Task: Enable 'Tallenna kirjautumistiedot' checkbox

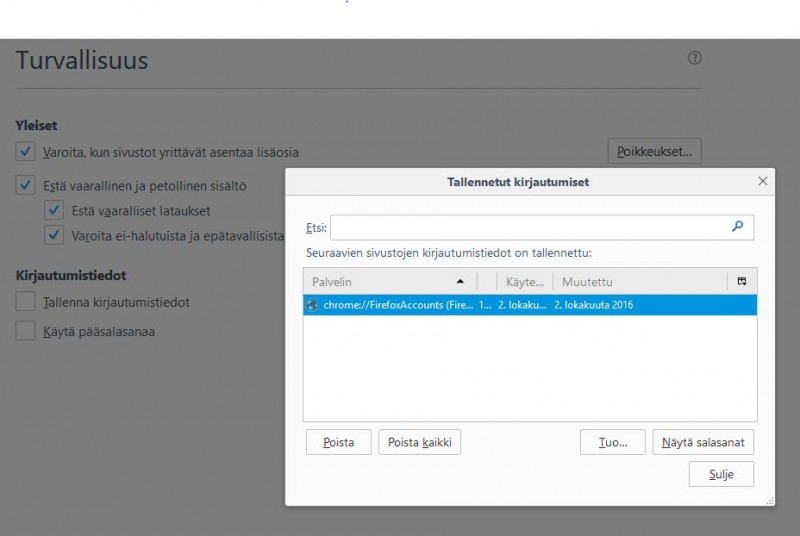Action: tap(26, 302)
